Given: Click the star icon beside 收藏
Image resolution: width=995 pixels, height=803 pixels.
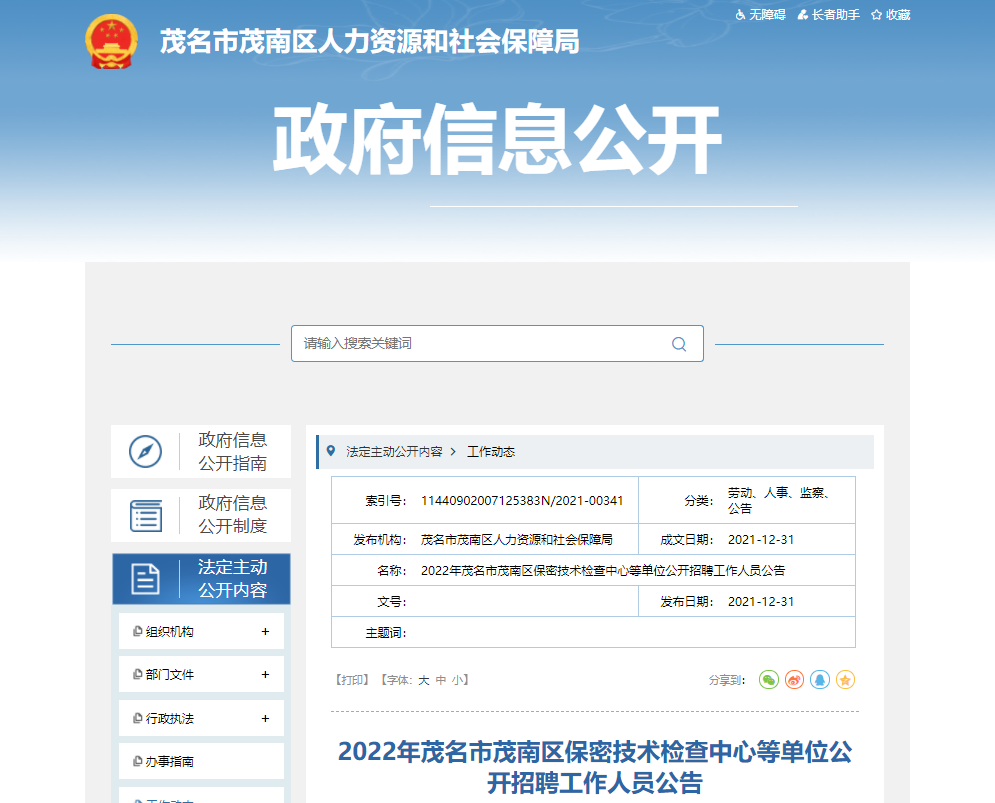Looking at the screenshot, I should (876, 15).
